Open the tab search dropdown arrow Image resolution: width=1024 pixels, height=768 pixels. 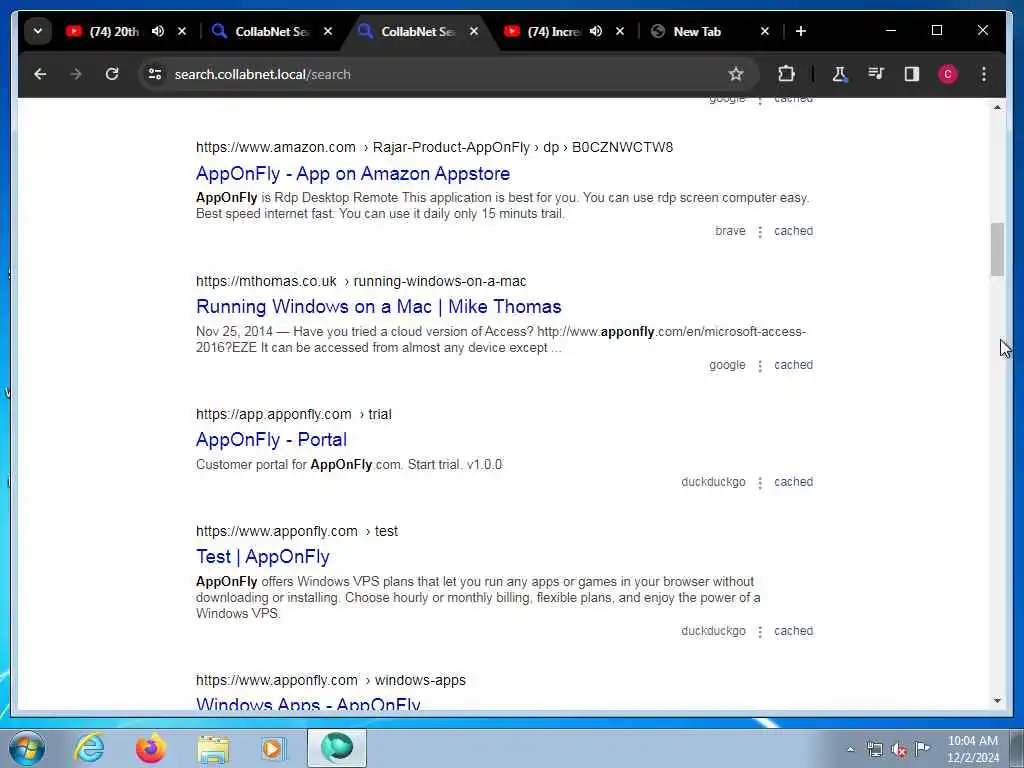(38, 31)
